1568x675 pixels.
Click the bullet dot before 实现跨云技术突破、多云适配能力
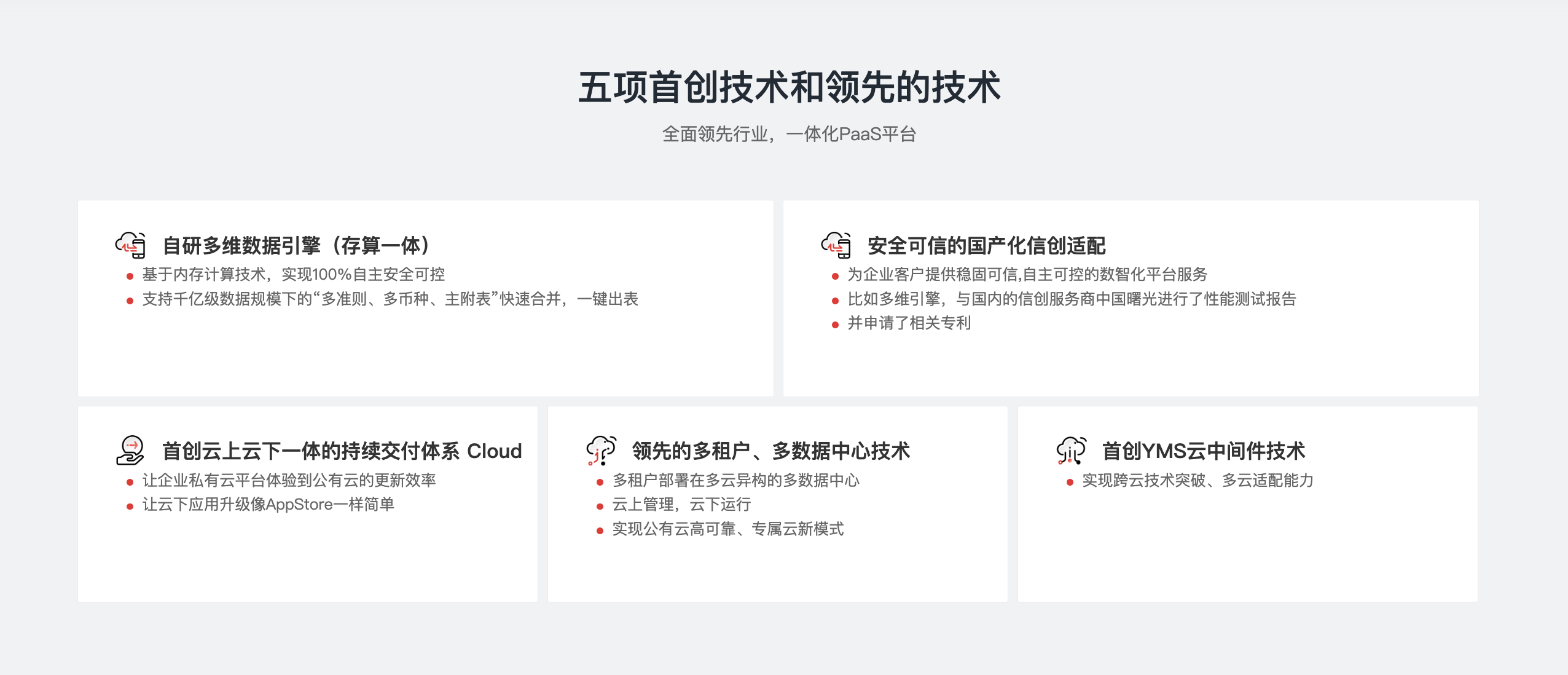pos(1069,482)
